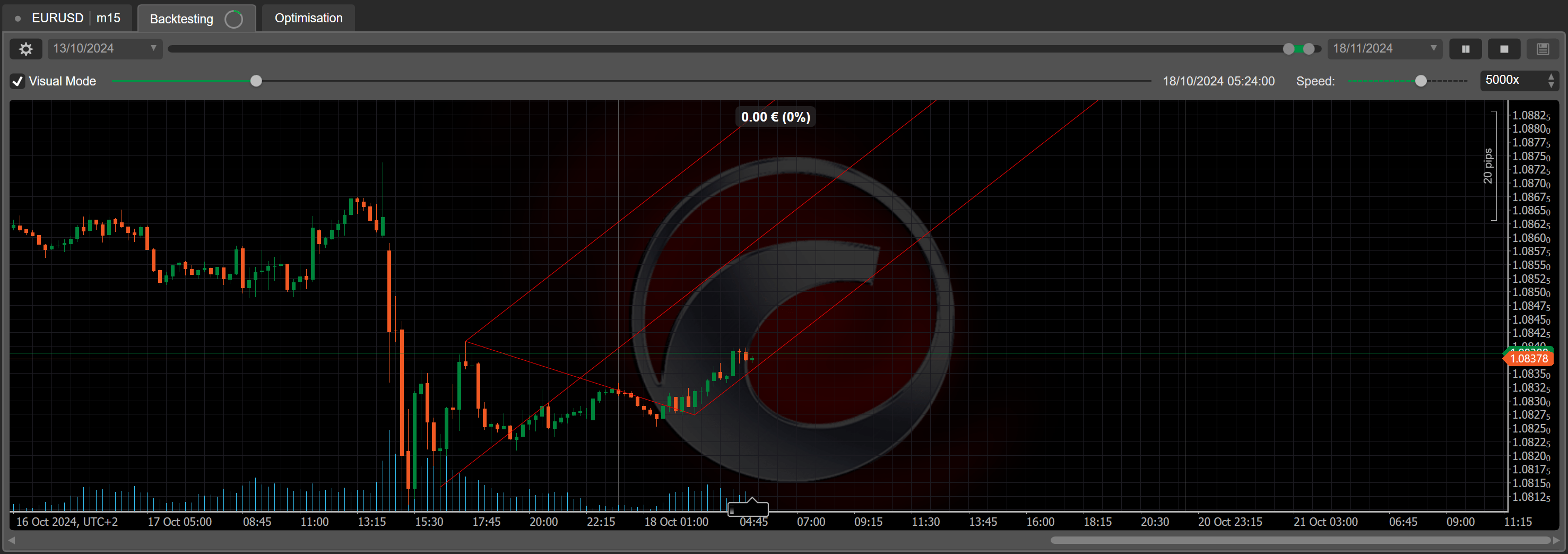
Task: Click the scroll-left arrow below the chart
Action: coord(12,540)
